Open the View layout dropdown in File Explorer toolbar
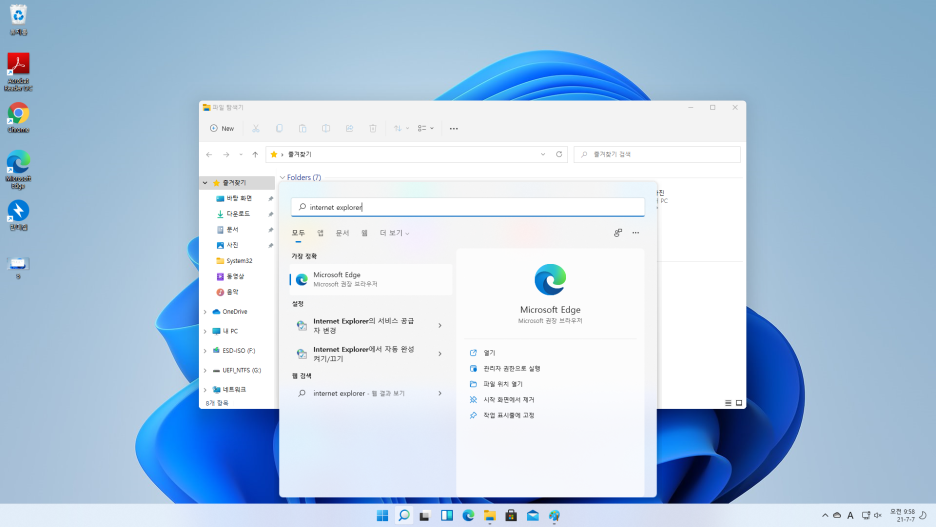The height and width of the screenshot is (527, 936). [x=426, y=128]
